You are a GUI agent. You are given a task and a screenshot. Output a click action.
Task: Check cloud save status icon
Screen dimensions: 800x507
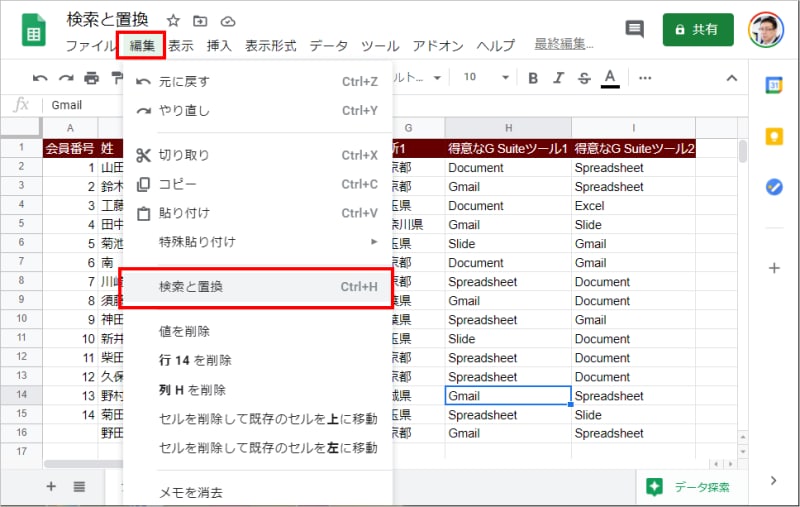pos(228,21)
